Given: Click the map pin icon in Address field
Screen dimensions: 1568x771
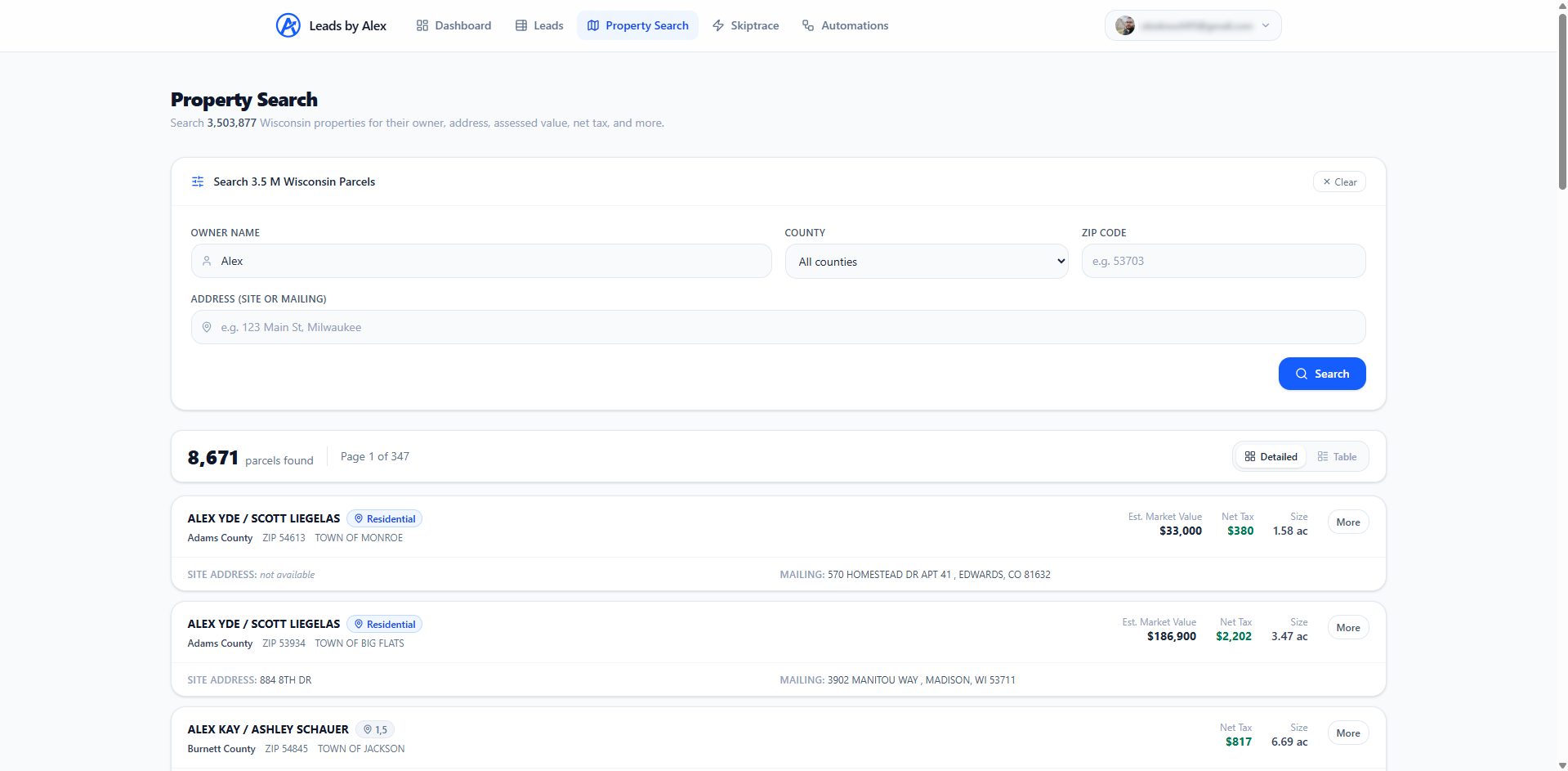Looking at the screenshot, I should (207, 327).
